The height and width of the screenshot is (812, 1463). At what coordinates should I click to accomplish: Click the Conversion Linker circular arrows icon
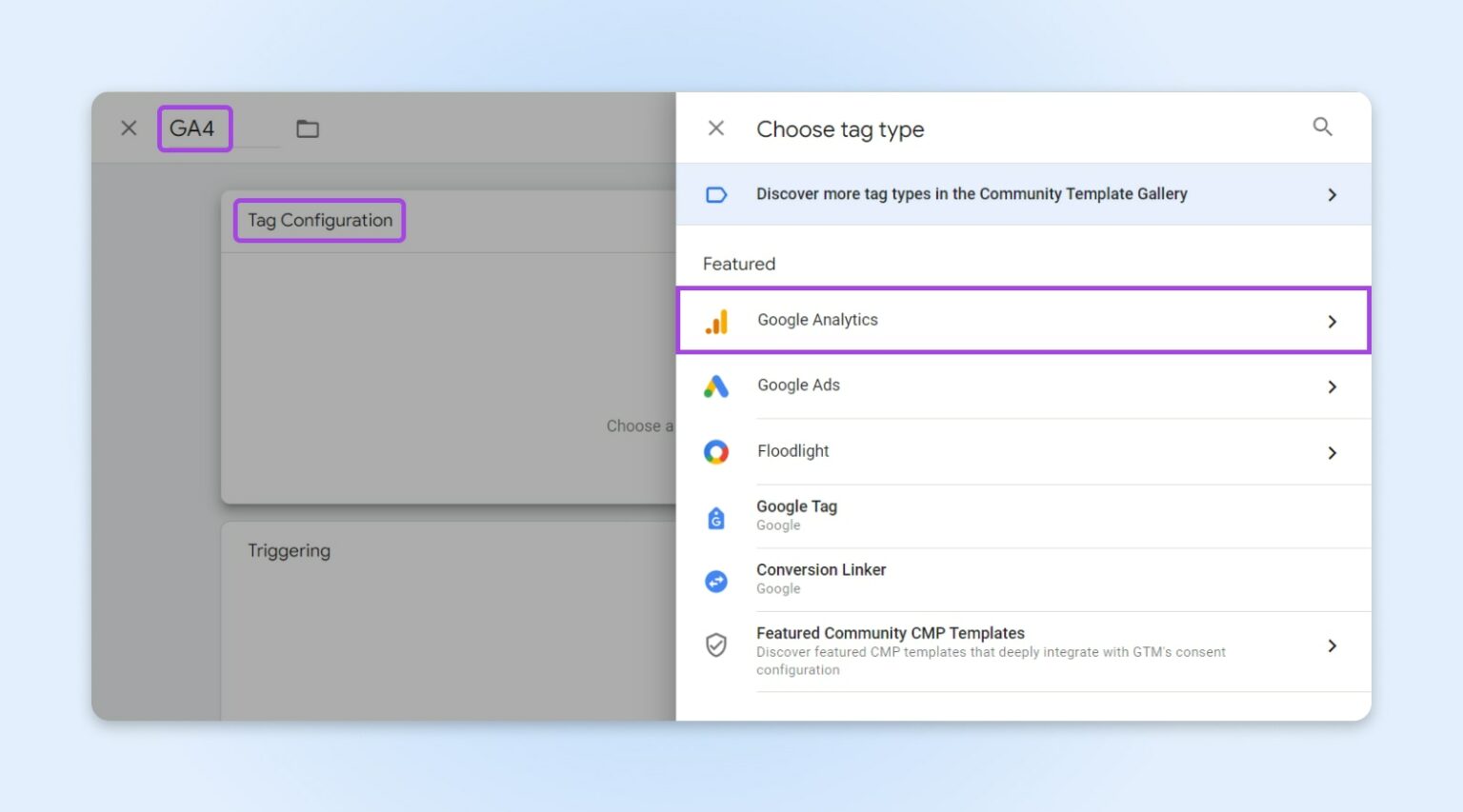pos(716,580)
